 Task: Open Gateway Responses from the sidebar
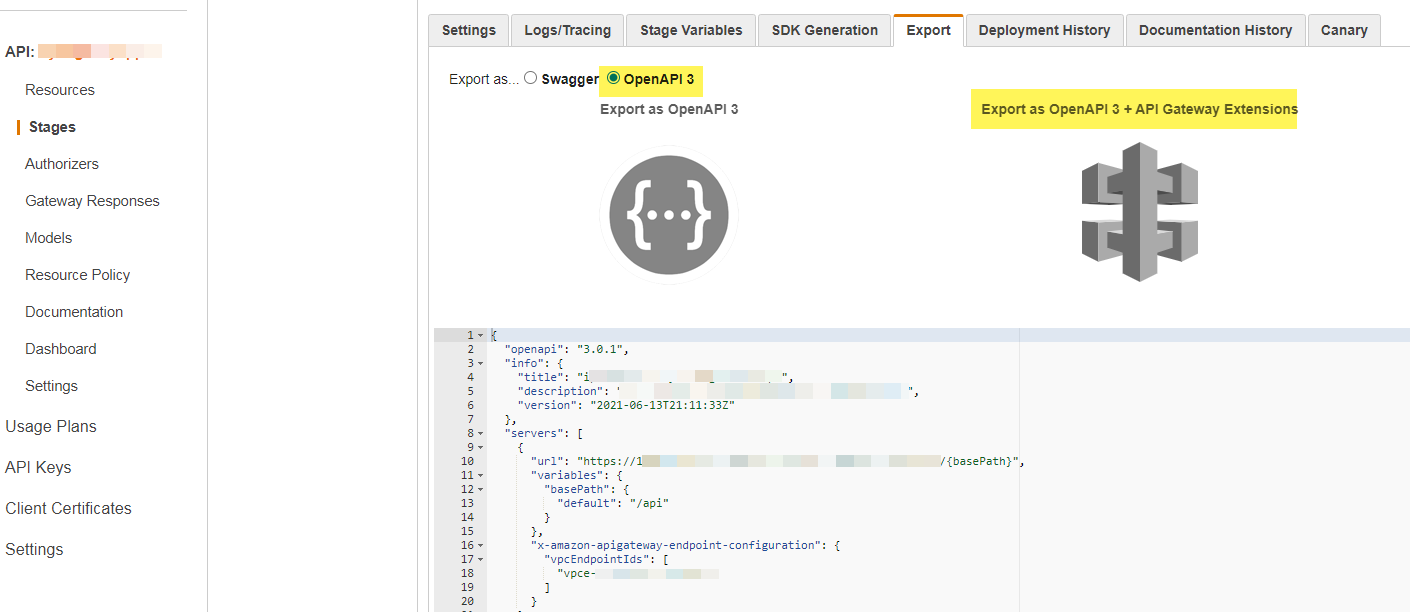coord(92,200)
